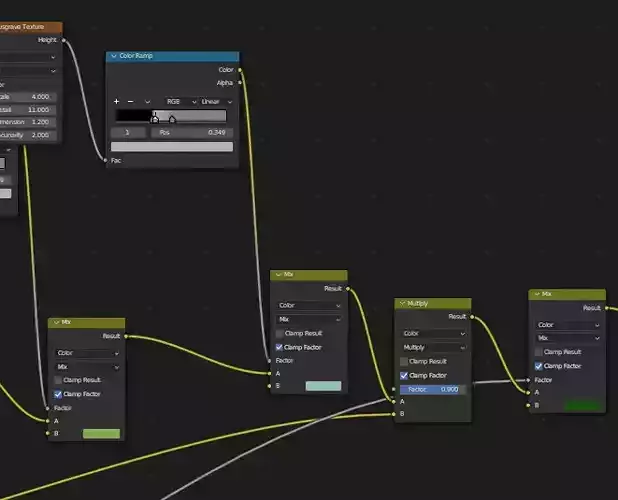Click the Musgrave Detail 11.000 field
The height and width of the screenshot is (500, 618).
click(28, 110)
